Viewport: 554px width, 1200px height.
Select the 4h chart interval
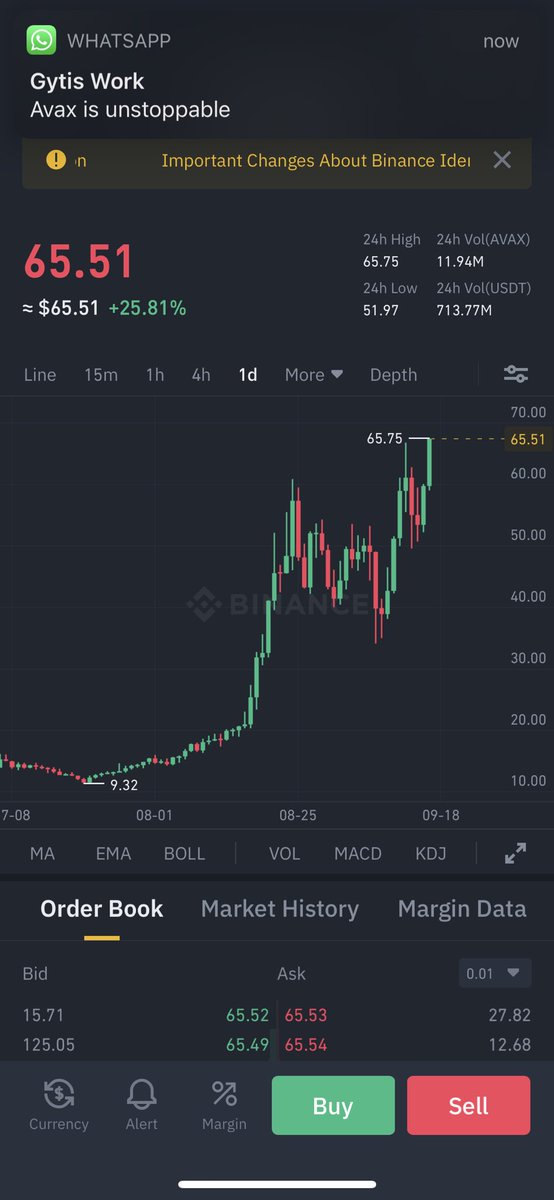(x=201, y=374)
